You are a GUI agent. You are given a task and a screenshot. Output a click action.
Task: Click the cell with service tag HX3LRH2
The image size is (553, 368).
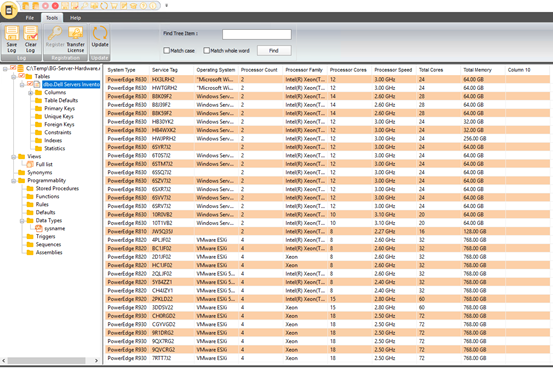click(x=172, y=79)
